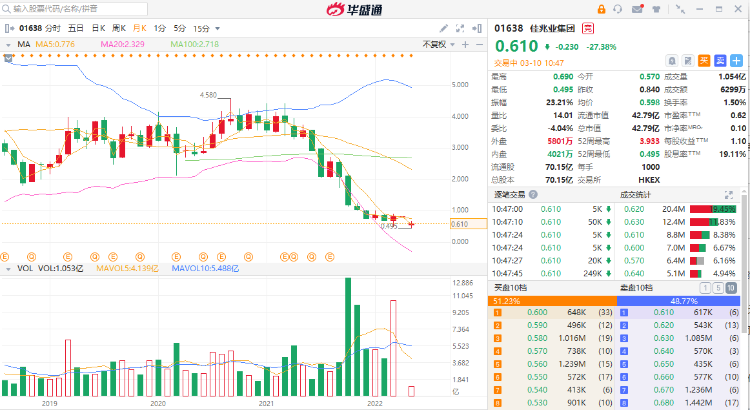
Task: Click the MAVOL5 volume average label
Action: pos(127,268)
